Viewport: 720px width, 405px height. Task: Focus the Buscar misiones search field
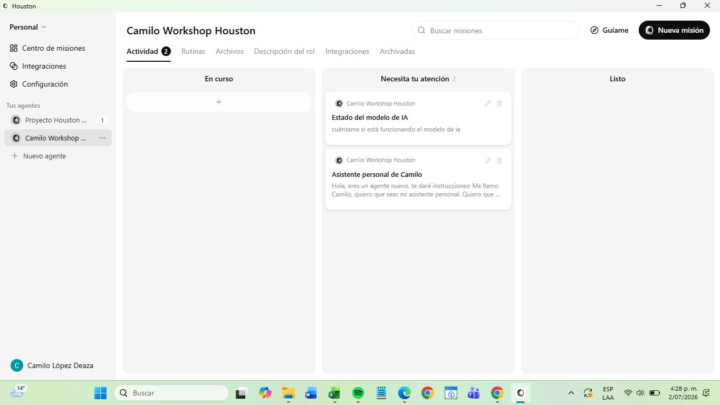[495, 30]
